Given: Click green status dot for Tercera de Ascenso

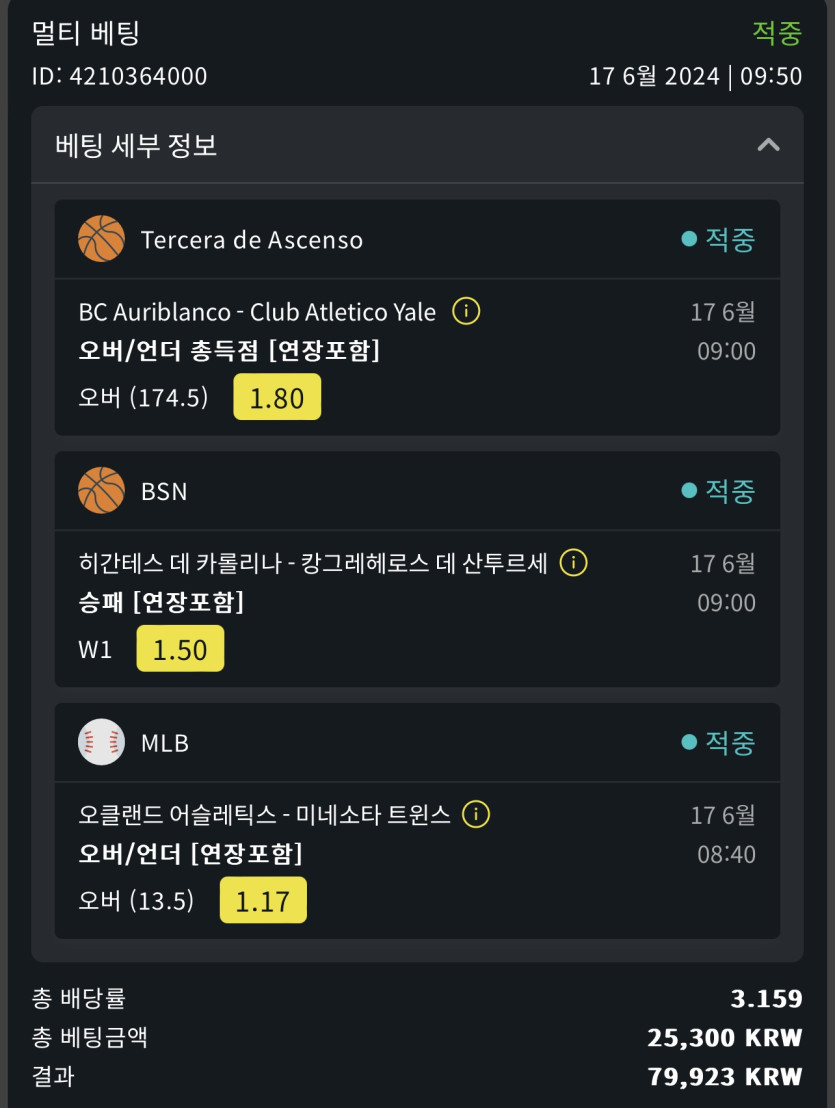Looking at the screenshot, I should (688, 239).
